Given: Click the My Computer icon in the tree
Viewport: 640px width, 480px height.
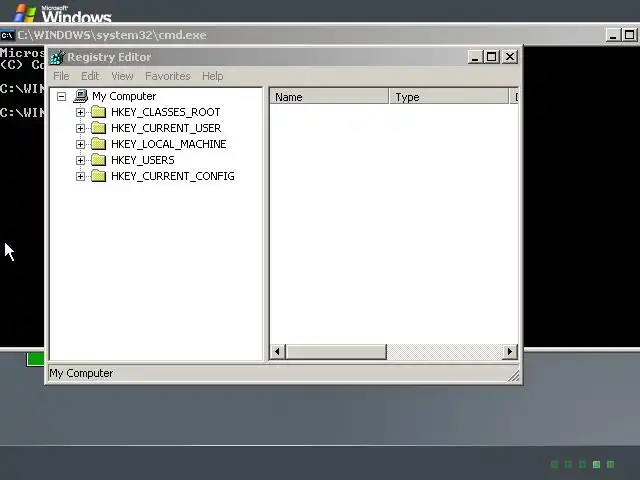Looking at the screenshot, I should pos(81,96).
